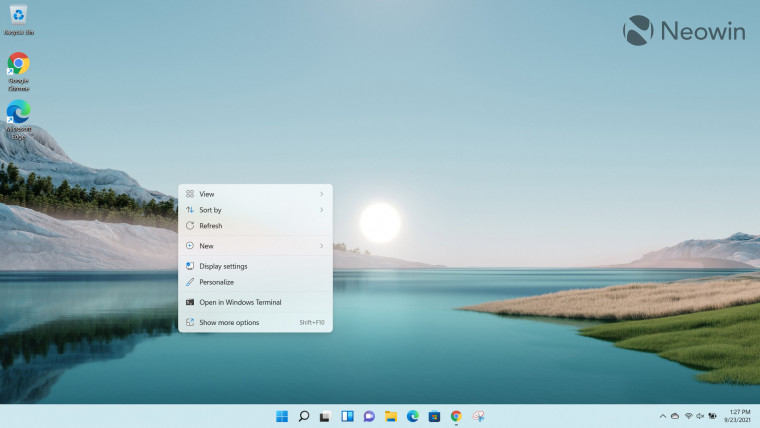Viewport: 760px width, 428px height.
Task: Click the OneDrive cloud tray icon
Action: coord(675,416)
